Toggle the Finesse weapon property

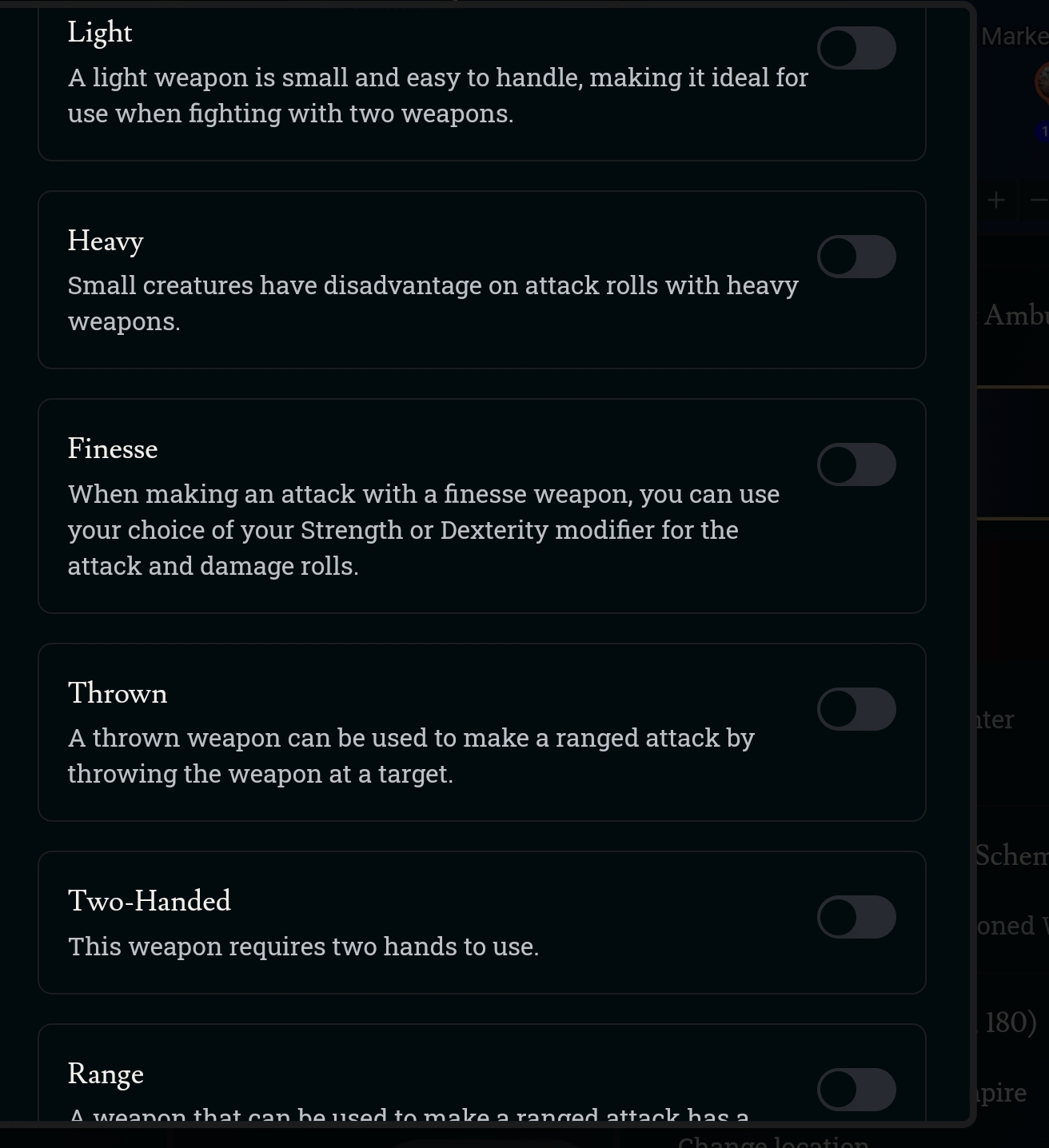[856, 464]
